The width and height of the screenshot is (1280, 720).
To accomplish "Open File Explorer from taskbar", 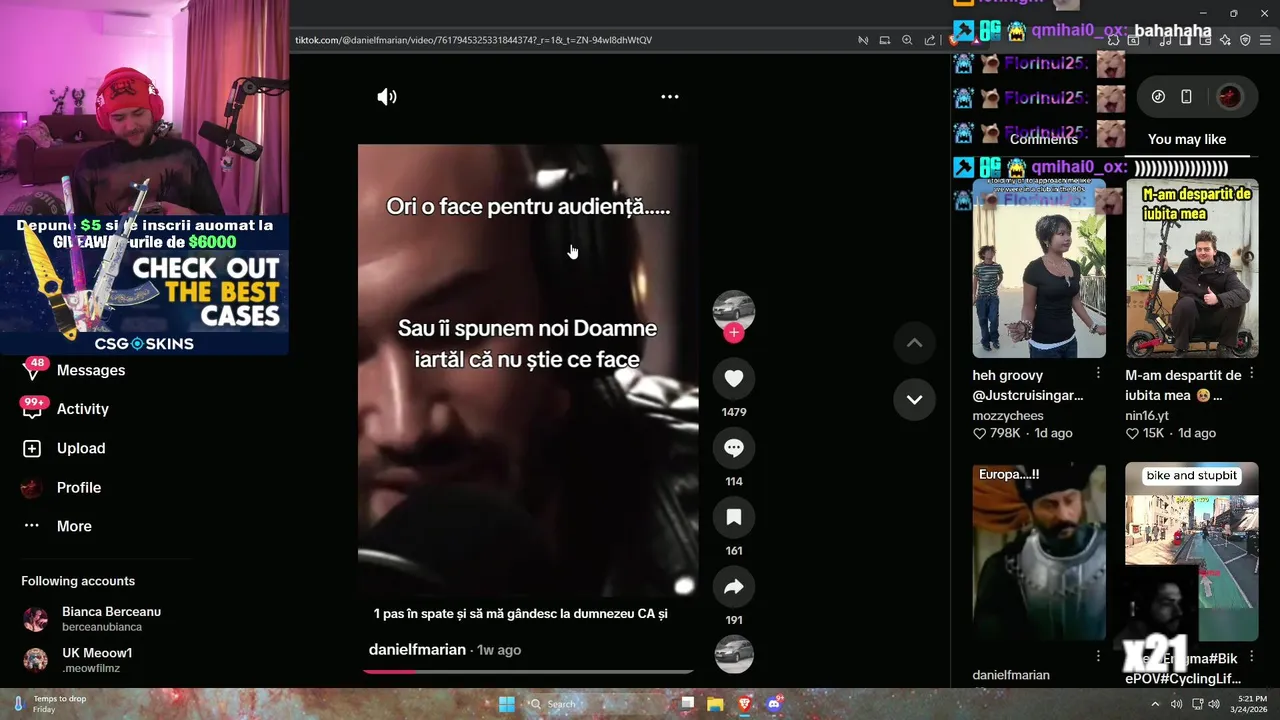I will [x=715, y=704].
